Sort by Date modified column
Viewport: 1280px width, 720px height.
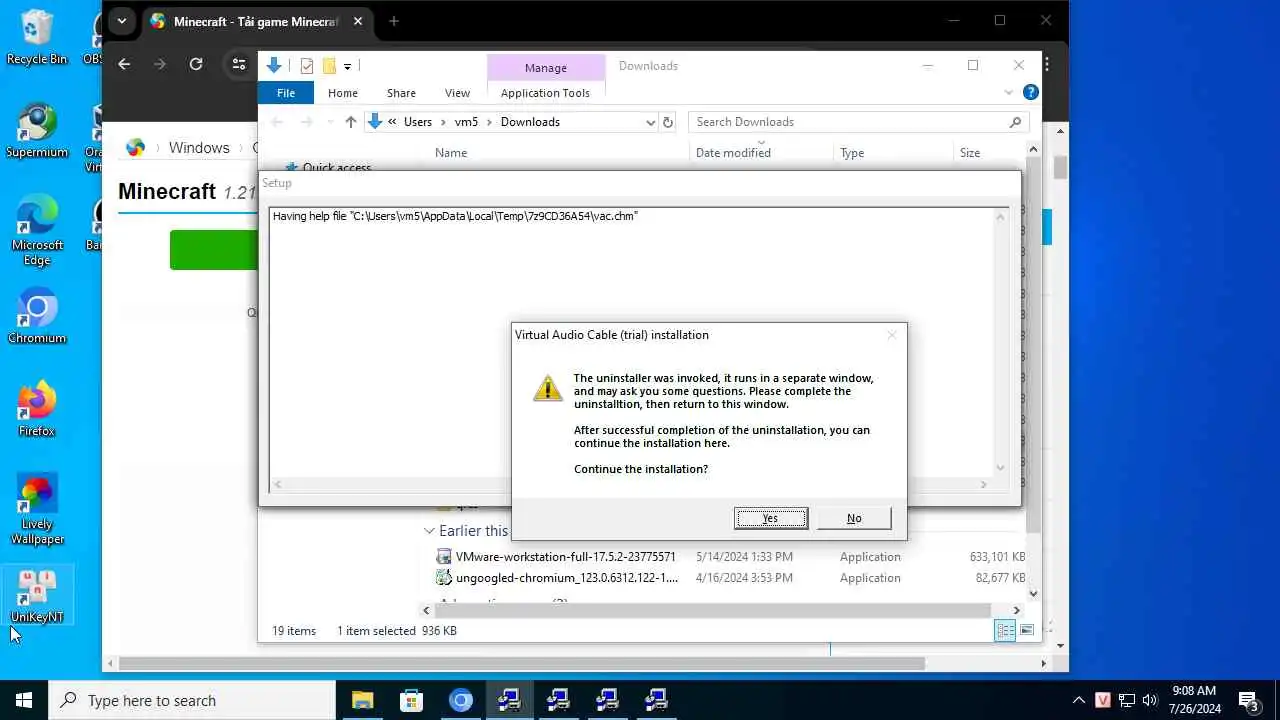(733, 153)
